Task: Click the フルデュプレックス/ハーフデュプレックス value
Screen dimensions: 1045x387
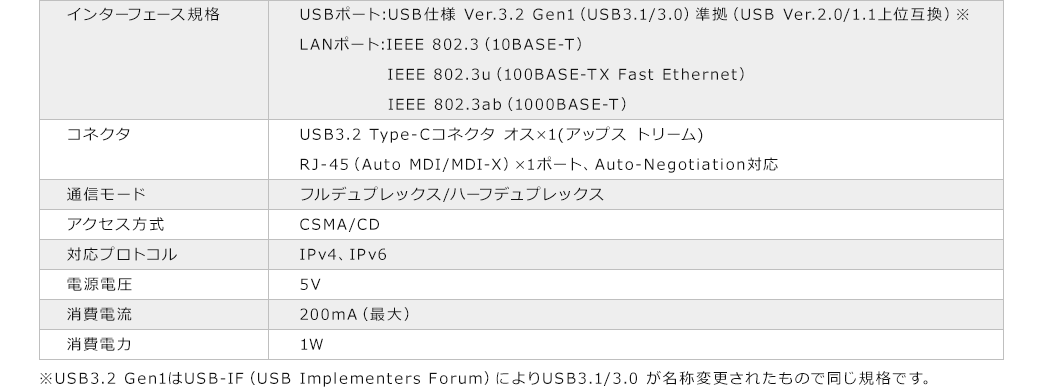Action: coord(452,194)
